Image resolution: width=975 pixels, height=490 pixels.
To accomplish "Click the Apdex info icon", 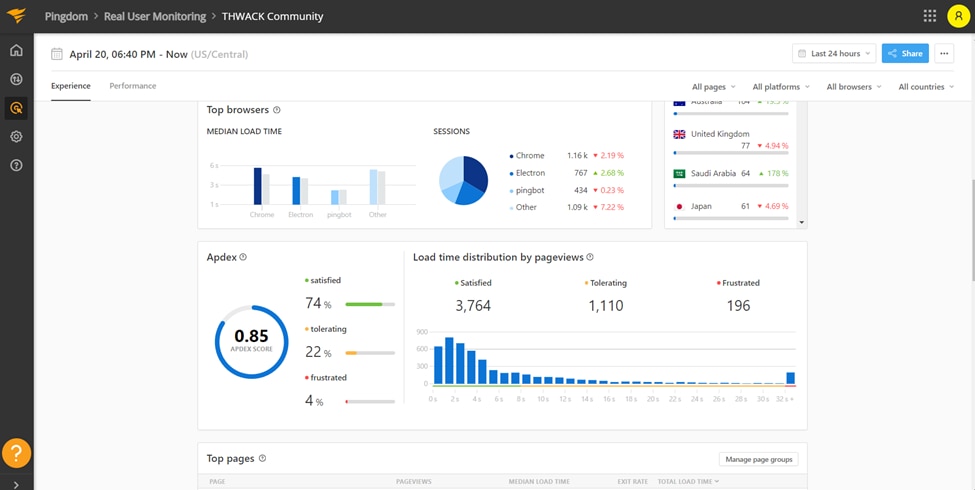I will tap(243, 257).
